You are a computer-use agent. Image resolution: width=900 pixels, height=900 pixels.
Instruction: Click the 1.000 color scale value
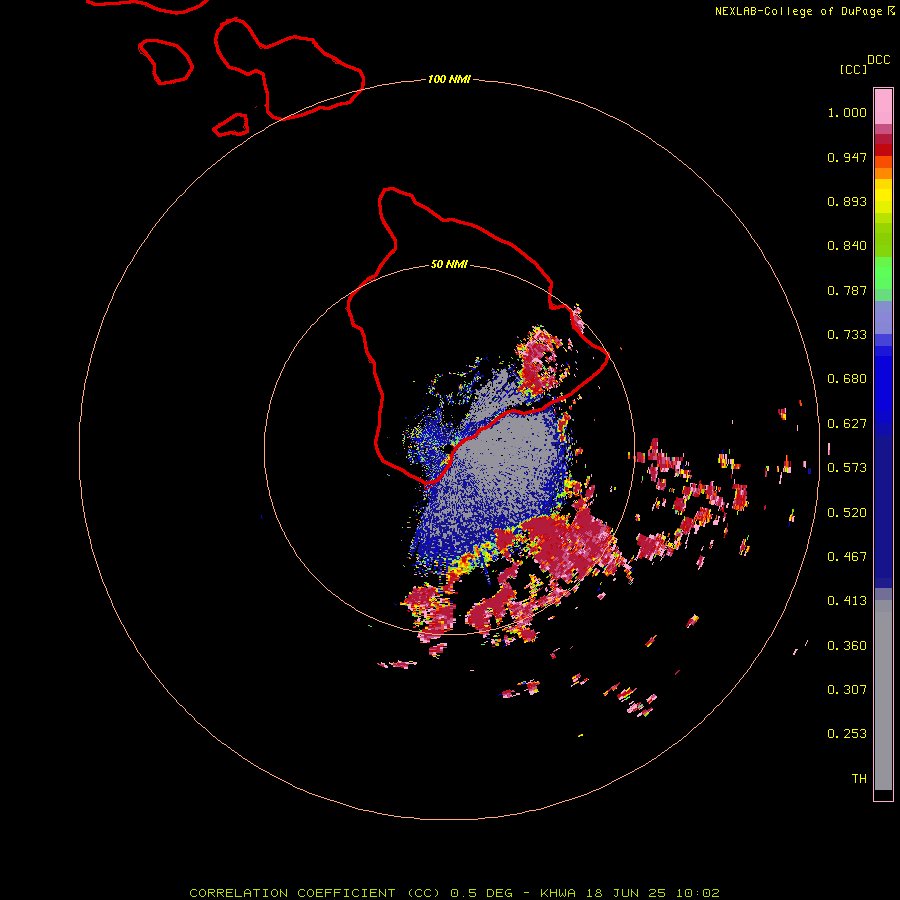pos(847,112)
